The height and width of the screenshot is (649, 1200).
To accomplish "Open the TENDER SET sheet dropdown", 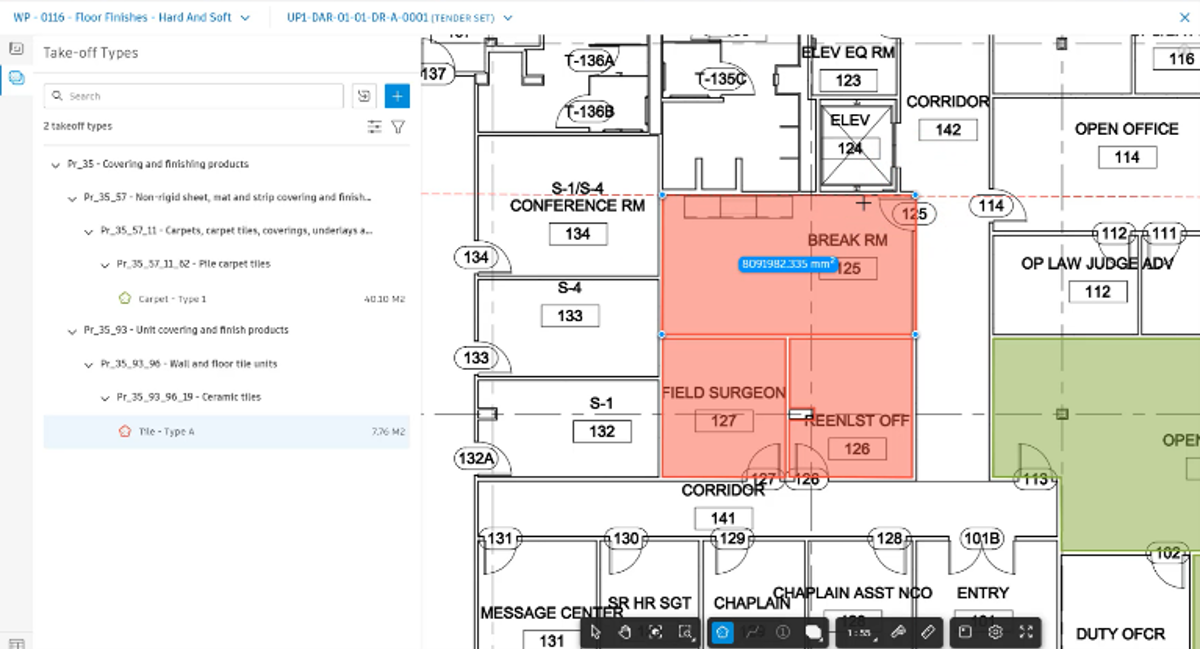I will point(398,17).
